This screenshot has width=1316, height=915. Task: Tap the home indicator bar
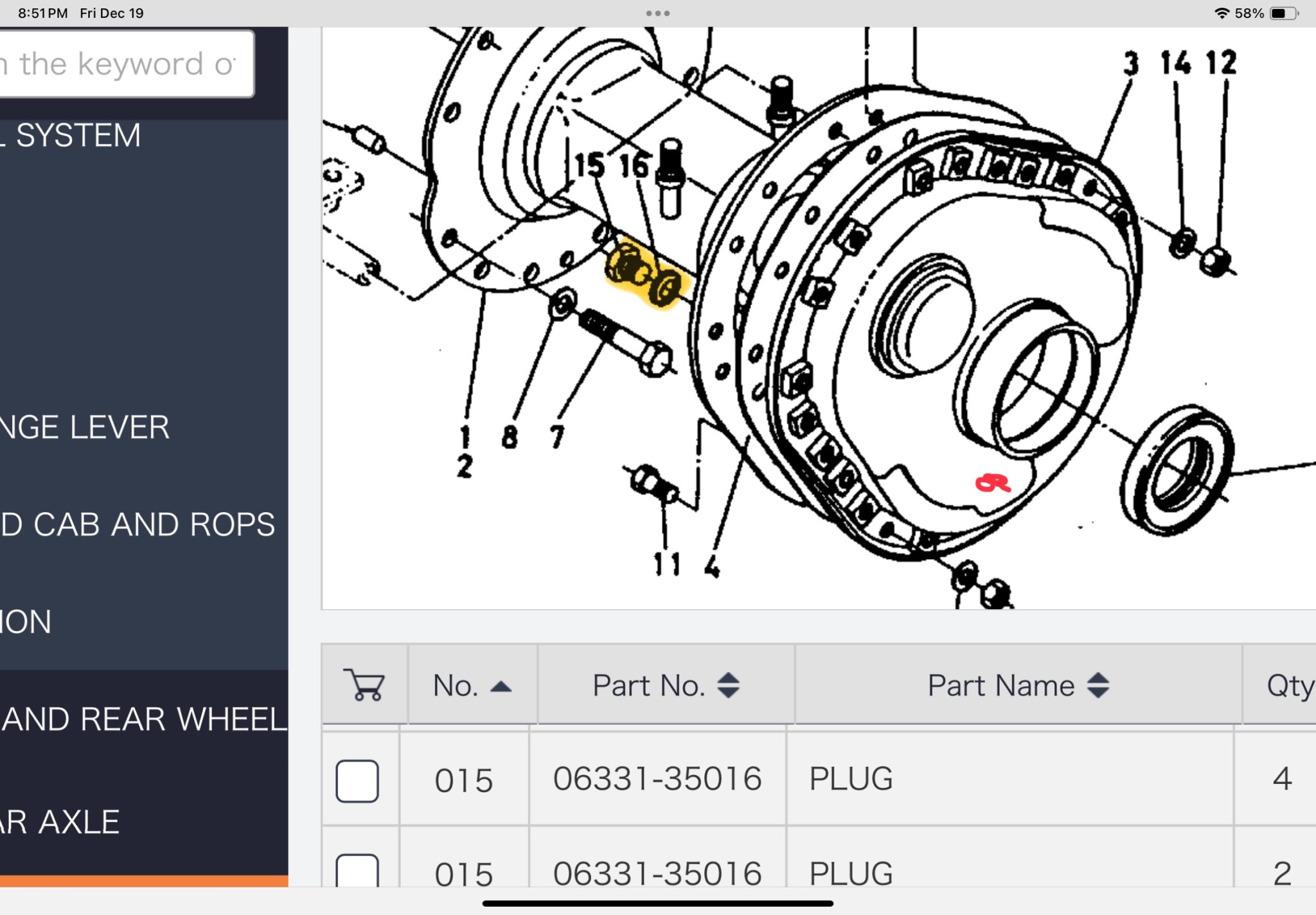point(657,903)
